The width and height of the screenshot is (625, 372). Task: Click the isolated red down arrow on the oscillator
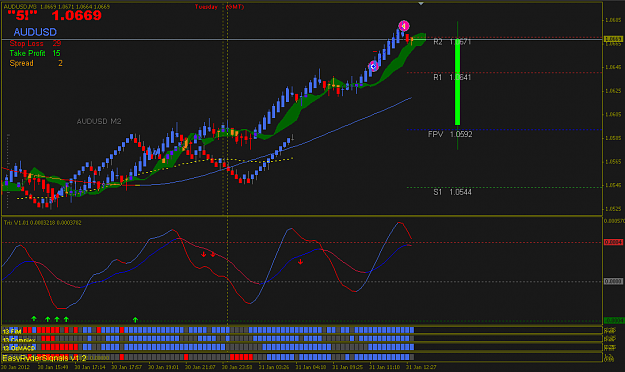[300, 262]
